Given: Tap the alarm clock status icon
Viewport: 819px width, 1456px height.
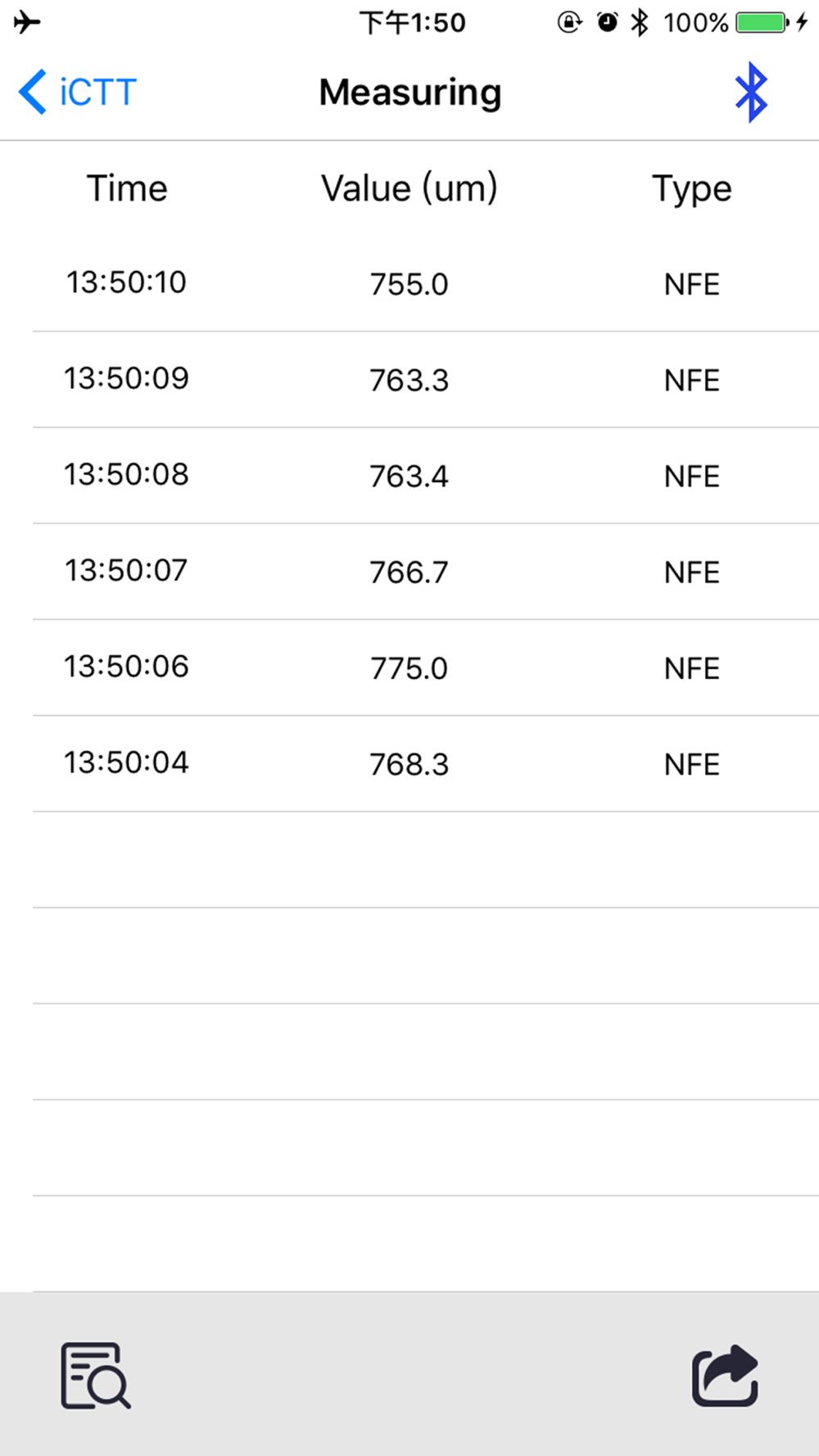Looking at the screenshot, I should point(607,22).
